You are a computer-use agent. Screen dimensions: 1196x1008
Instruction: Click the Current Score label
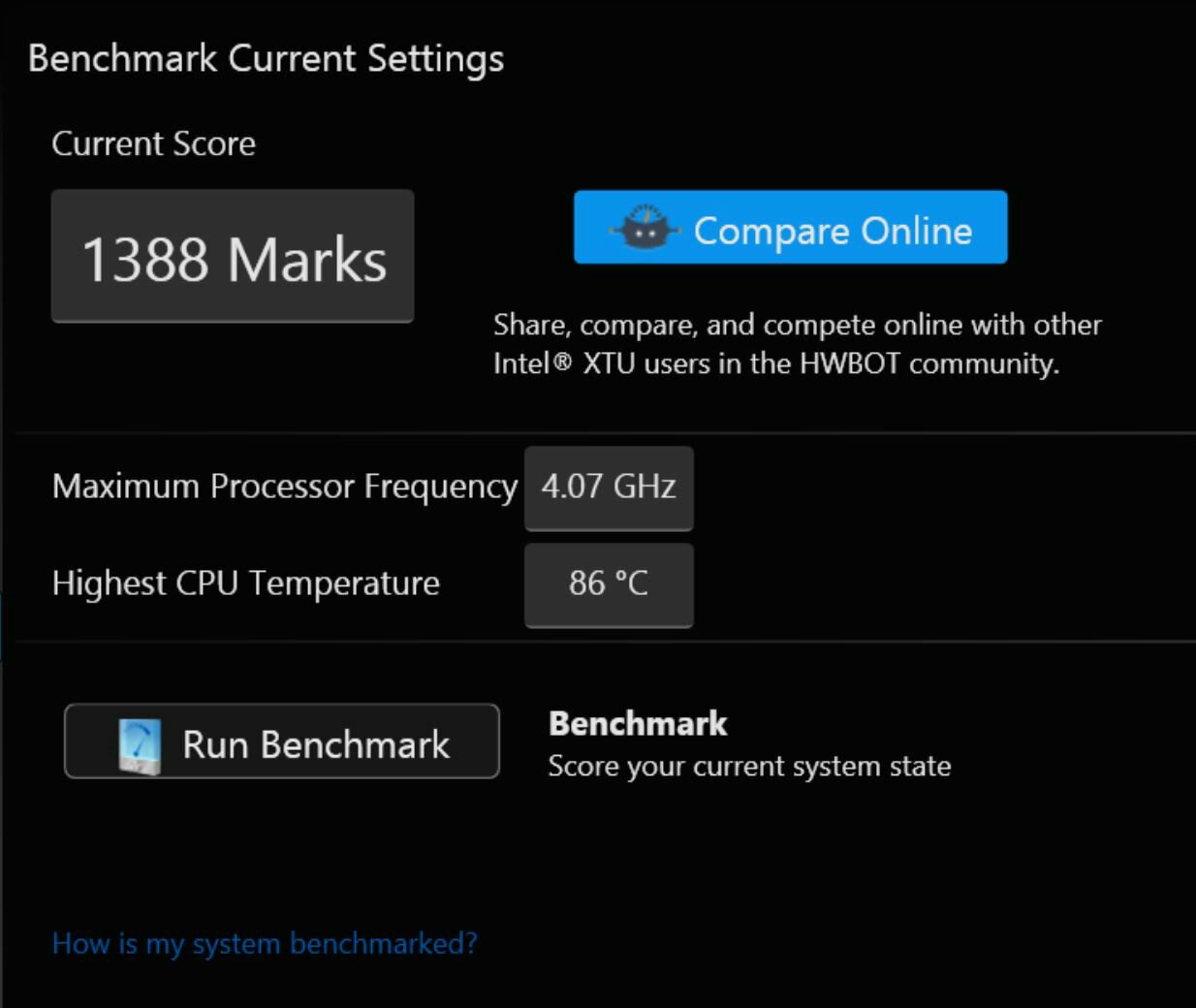153,143
